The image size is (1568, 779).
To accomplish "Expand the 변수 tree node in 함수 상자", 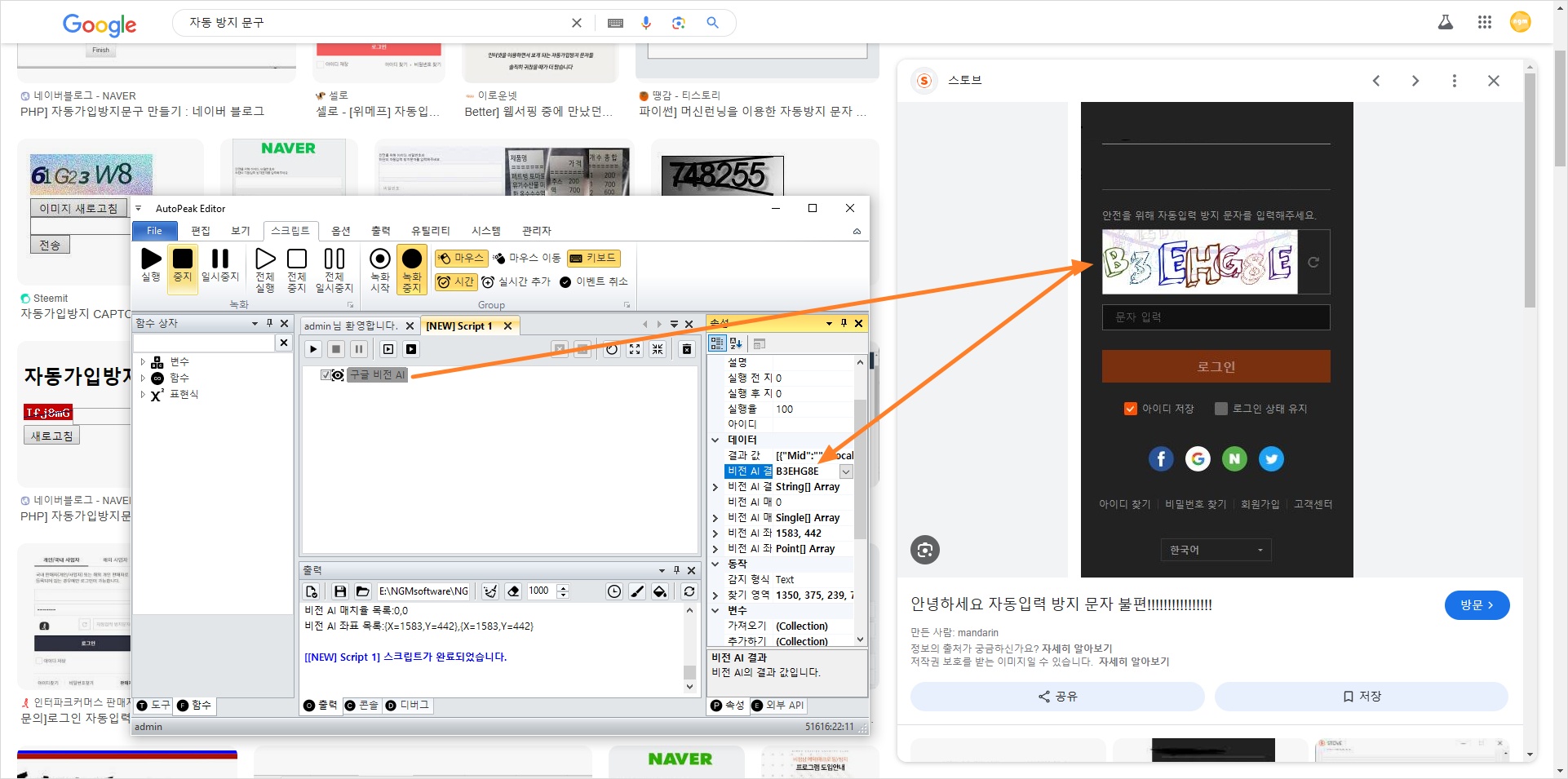I will (143, 361).
